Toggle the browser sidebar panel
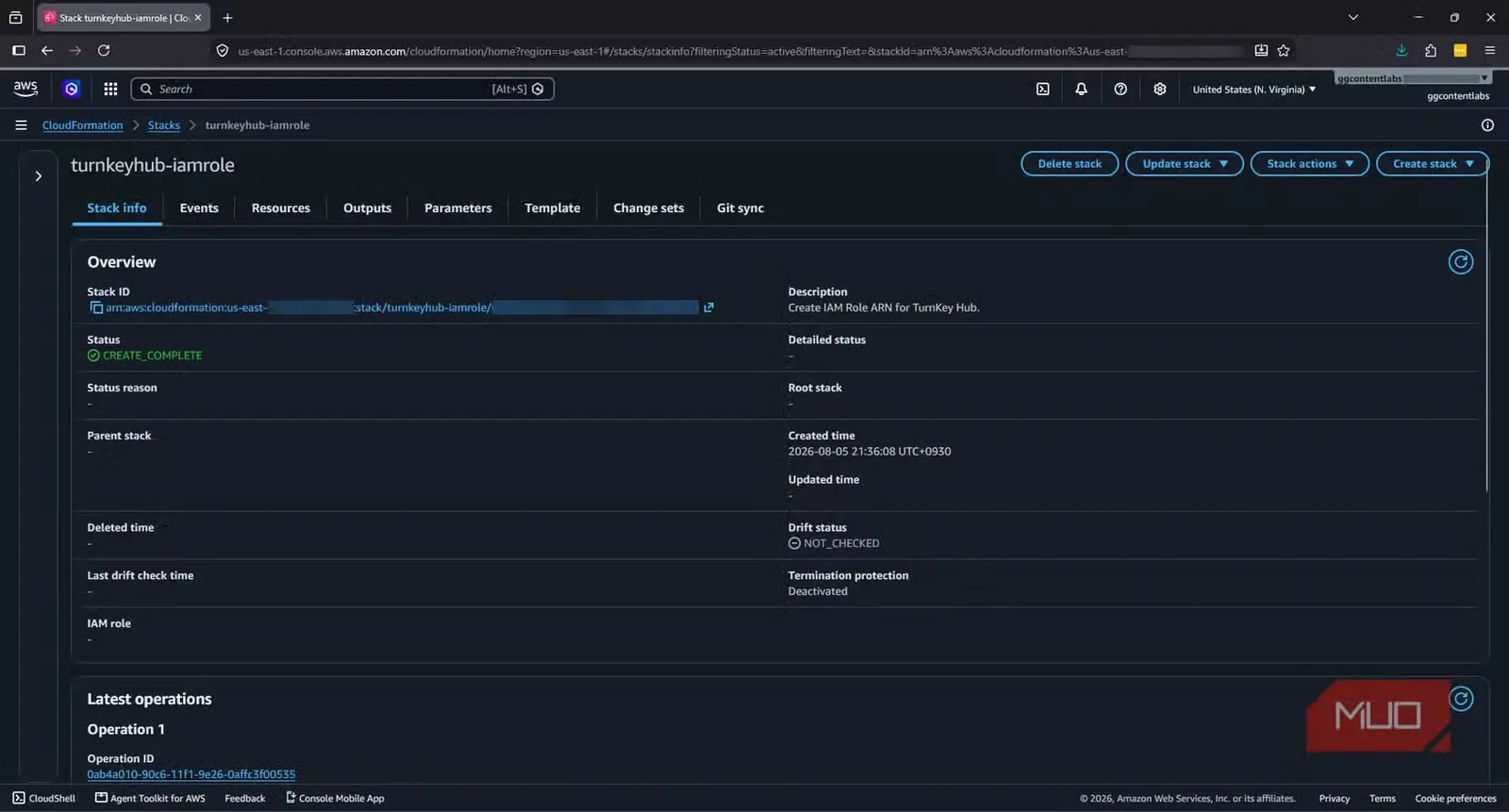 pyautogui.click(x=19, y=51)
